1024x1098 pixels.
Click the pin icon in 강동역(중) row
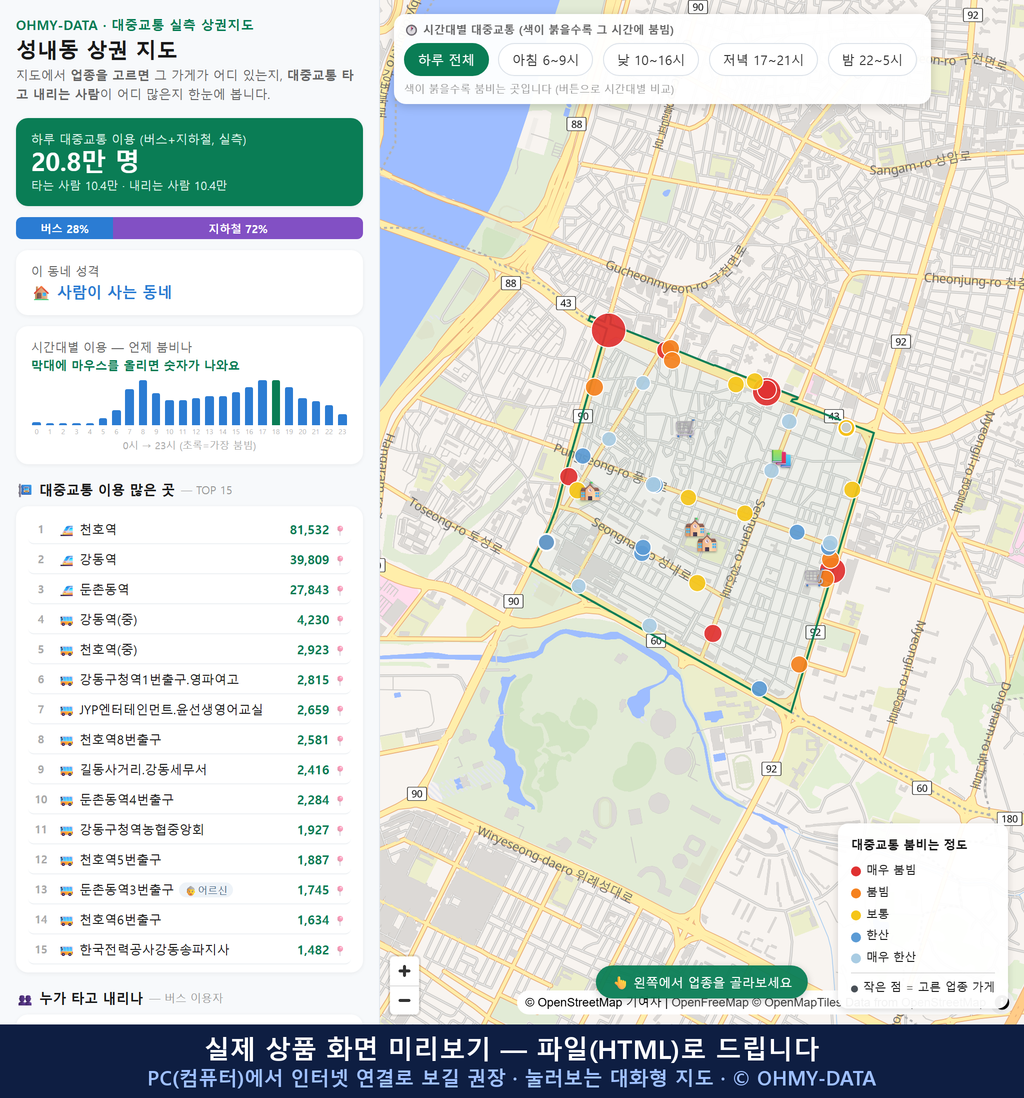pos(340,620)
